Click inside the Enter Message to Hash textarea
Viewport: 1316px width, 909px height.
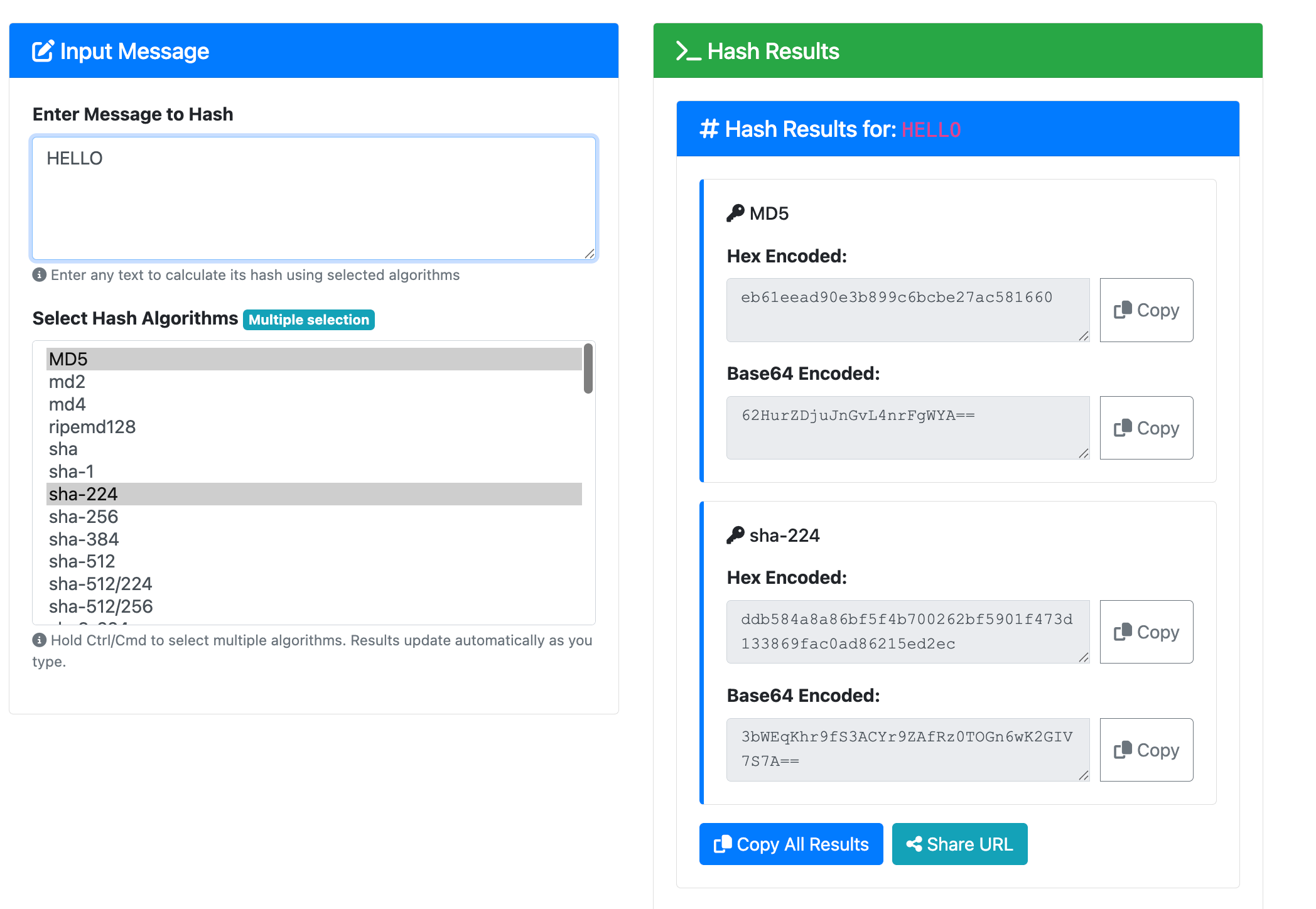[x=314, y=198]
